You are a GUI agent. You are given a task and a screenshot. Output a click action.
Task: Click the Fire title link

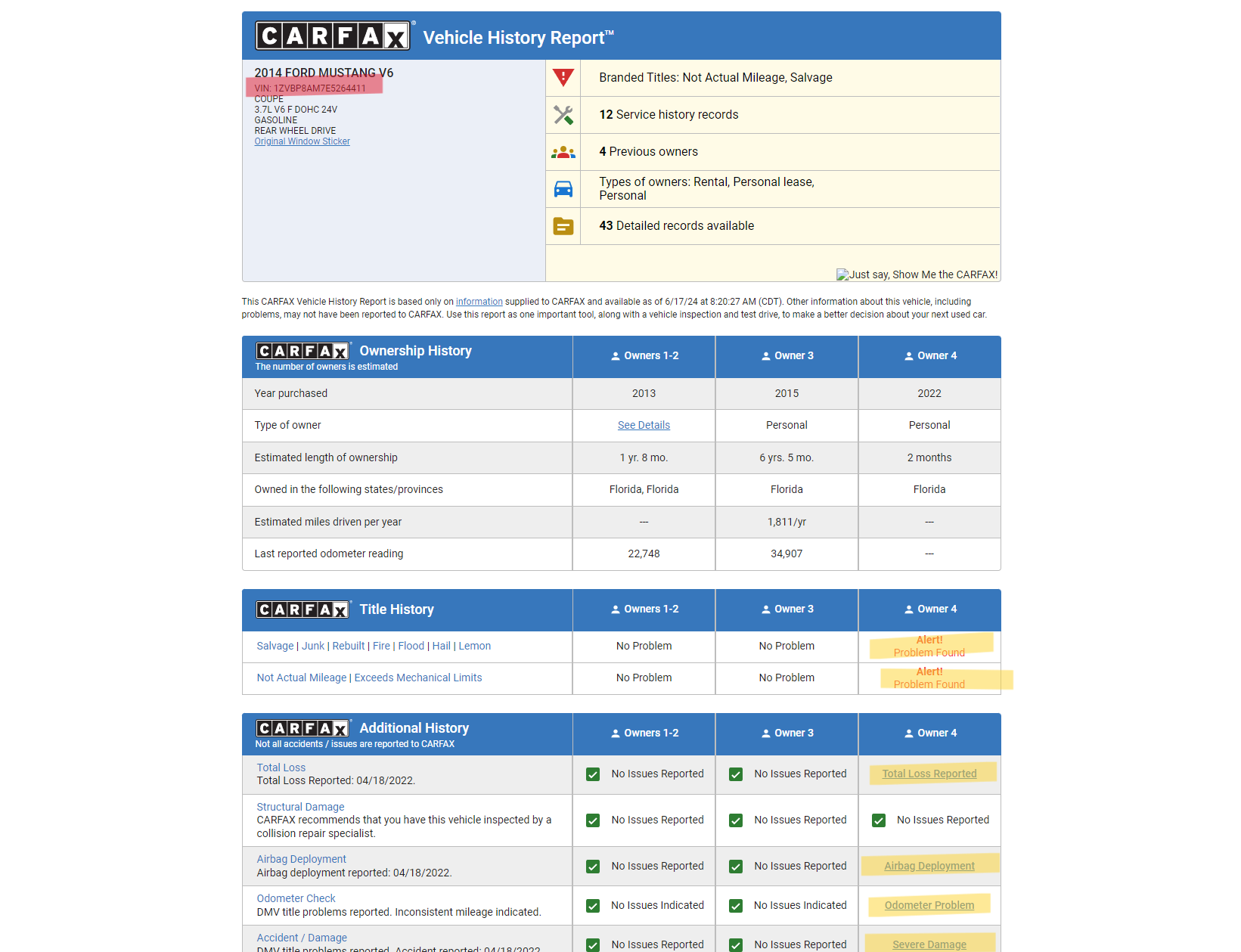(382, 646)
